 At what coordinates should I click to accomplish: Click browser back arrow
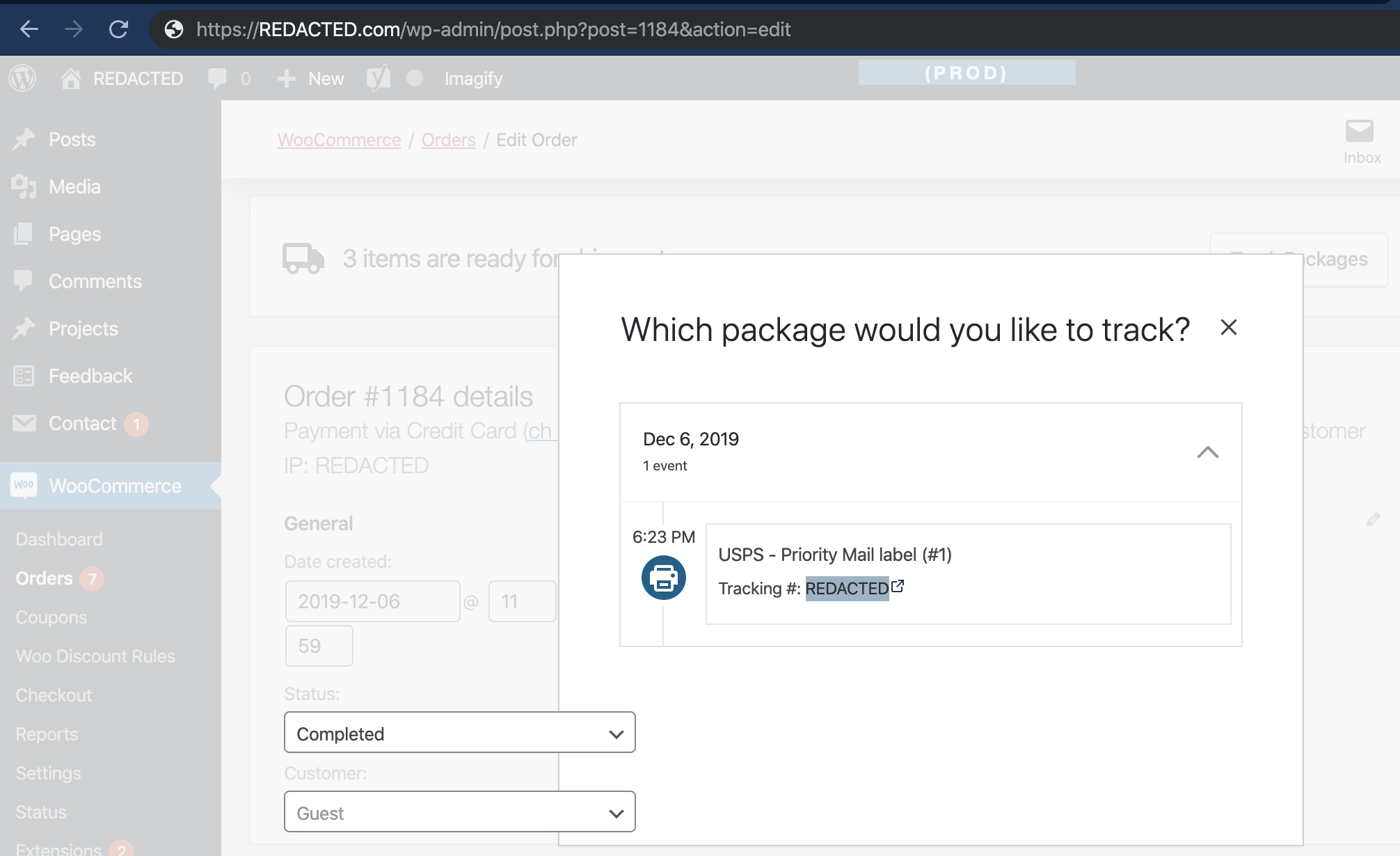(x=29, y=29)
